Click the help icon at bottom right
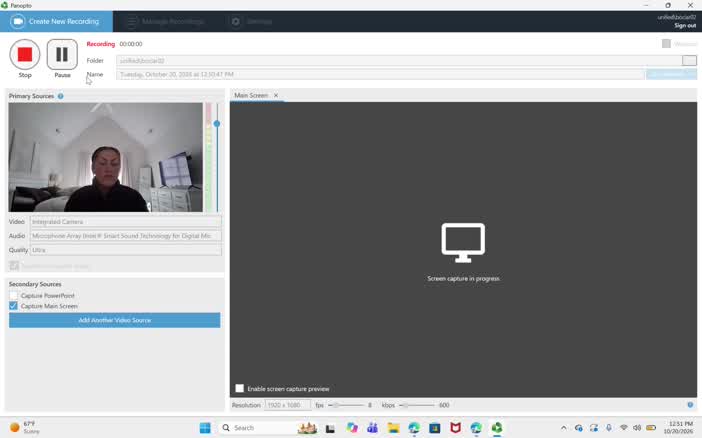 tap(690, 404)
